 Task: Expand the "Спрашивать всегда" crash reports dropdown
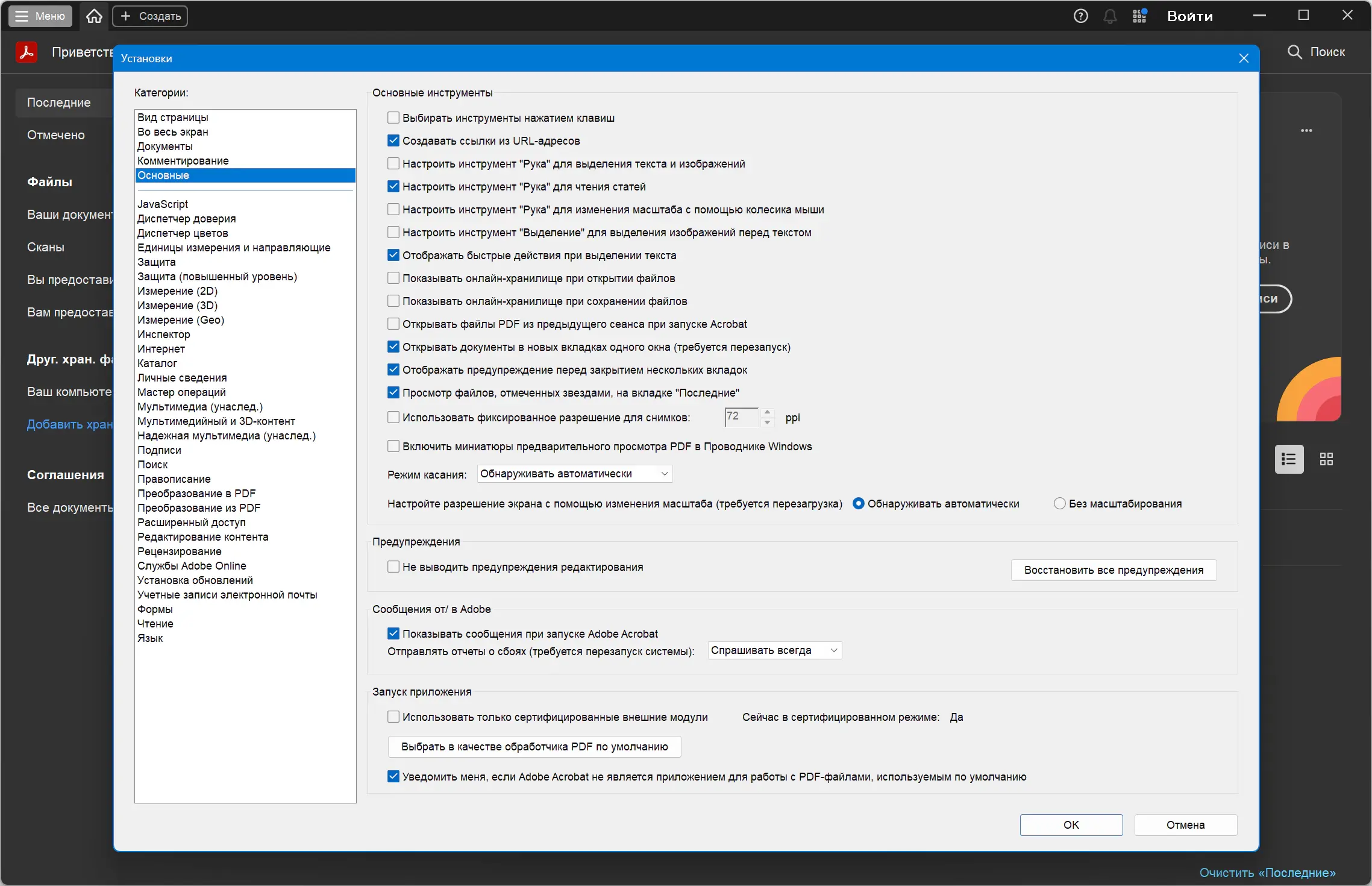(774, 650)
